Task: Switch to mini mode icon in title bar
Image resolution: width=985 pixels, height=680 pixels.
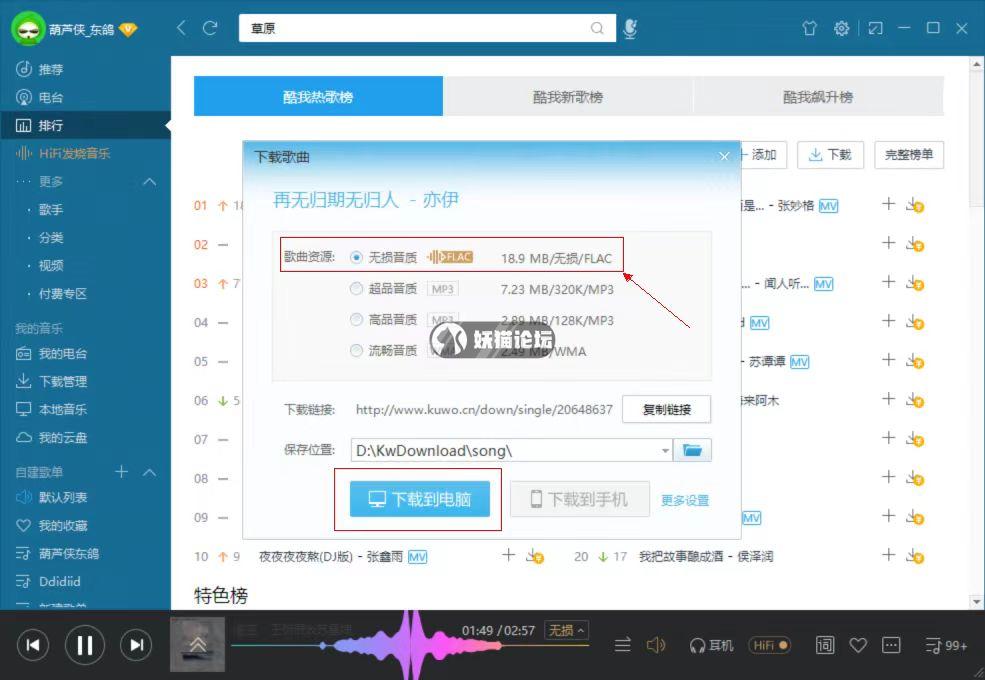Action: click(x=875, y=28)
